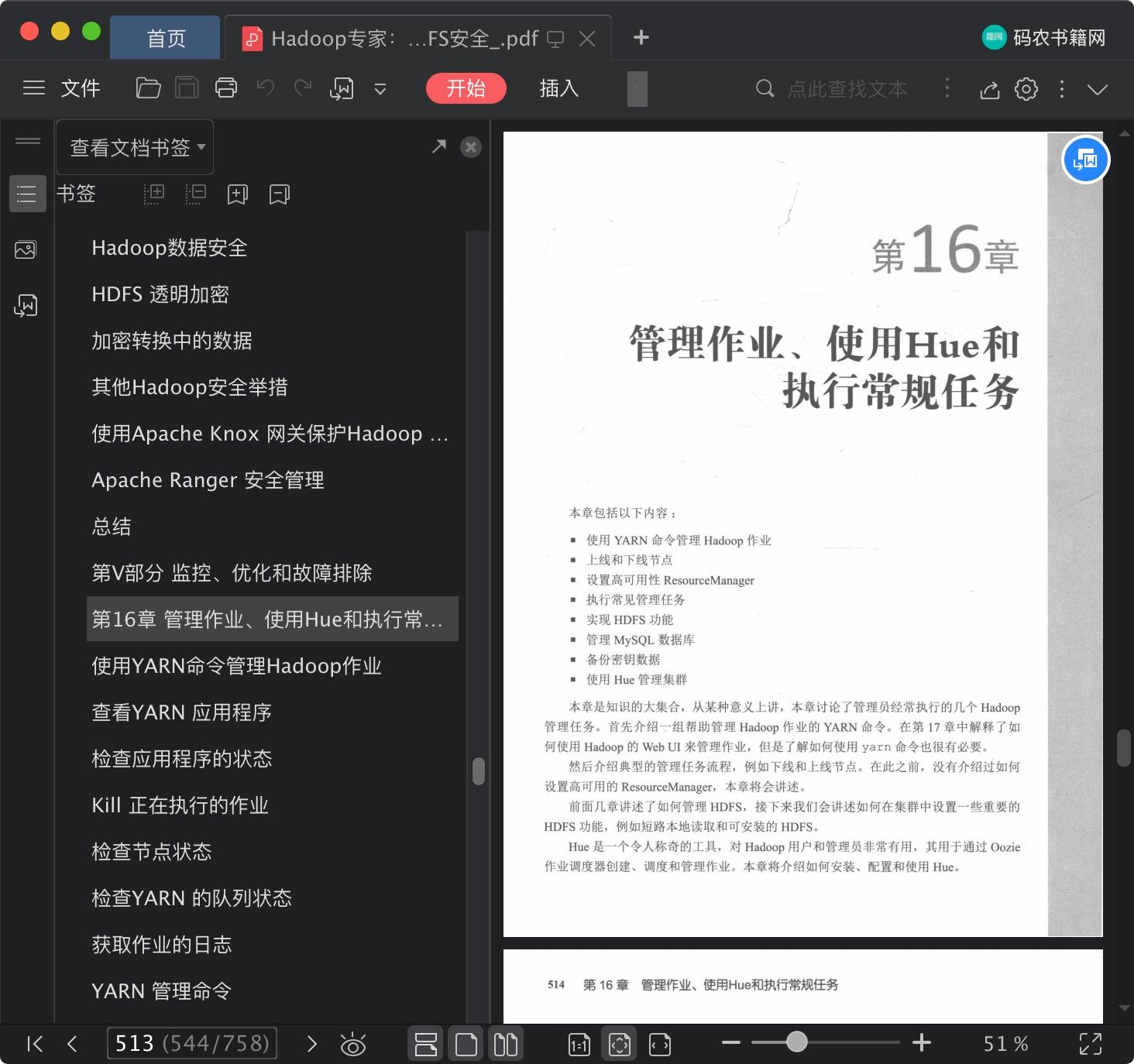The width and height of the screenshot is (1134, 1064).
Task: Open the hamburger main menu icon
Action: point(33,88)
